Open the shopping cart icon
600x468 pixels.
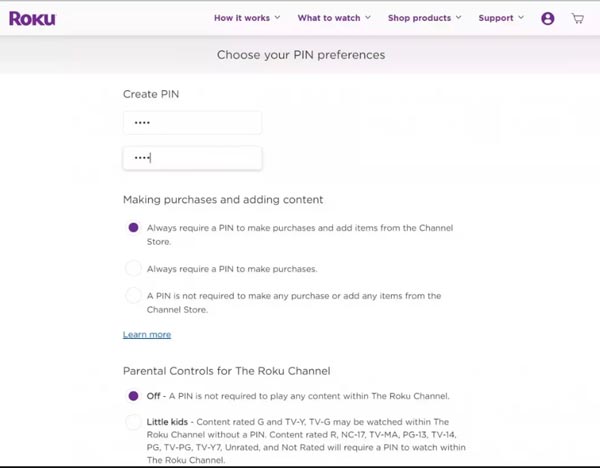[x=578, y=18]
